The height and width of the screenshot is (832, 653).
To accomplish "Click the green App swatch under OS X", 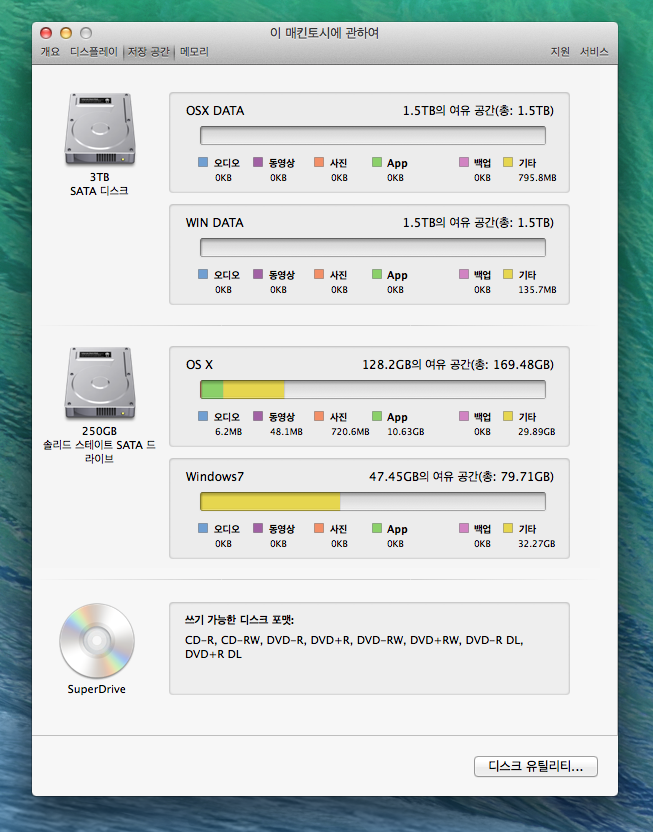I will (377, 417).
